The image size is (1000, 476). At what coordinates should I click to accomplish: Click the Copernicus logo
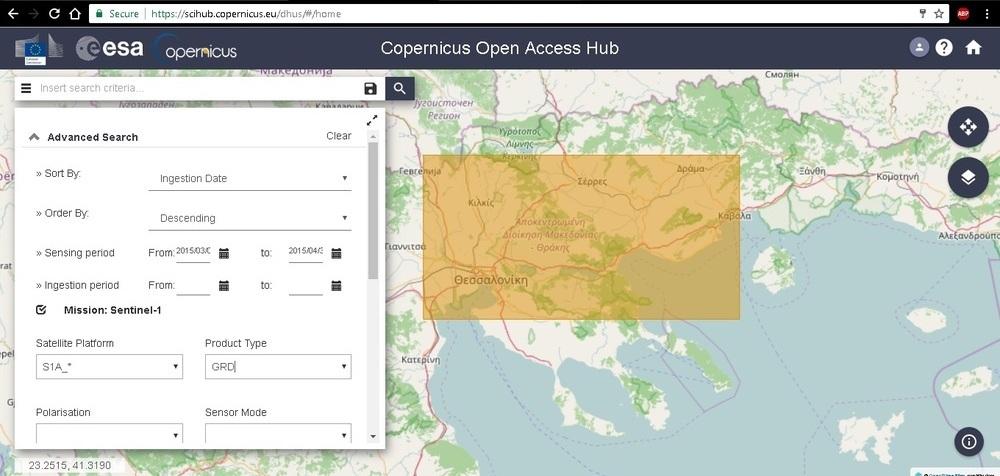pyautogui.click(x=196, y=48)
